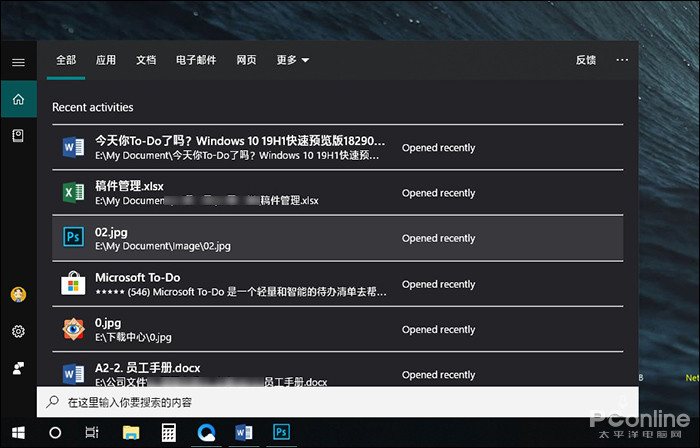The image size is (700, 448).
Task: Click the Excel icon of 稿件管理.xlsx
Action: click(73, 193)
